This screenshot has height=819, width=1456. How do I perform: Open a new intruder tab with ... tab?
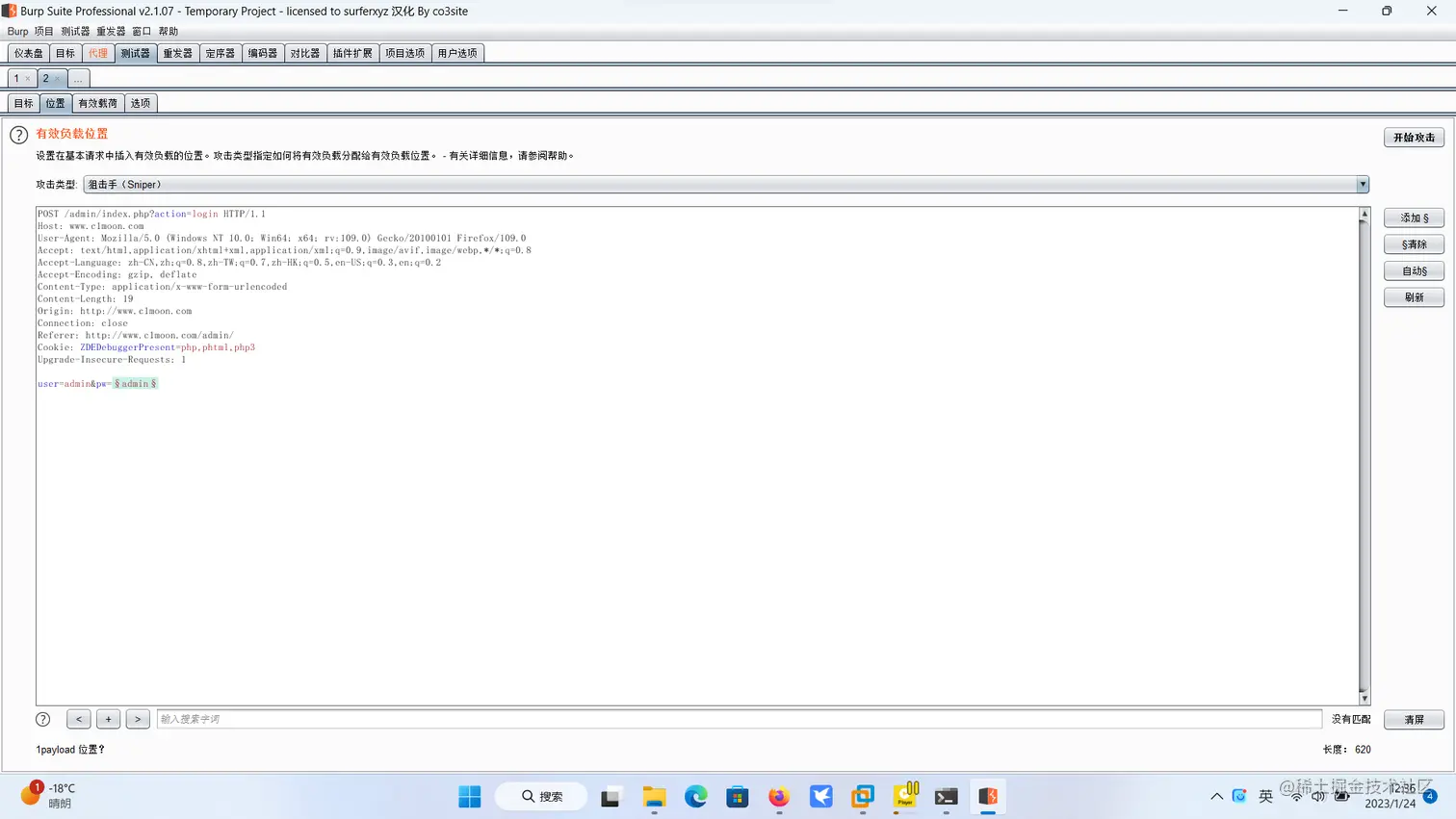click(78, 79)
